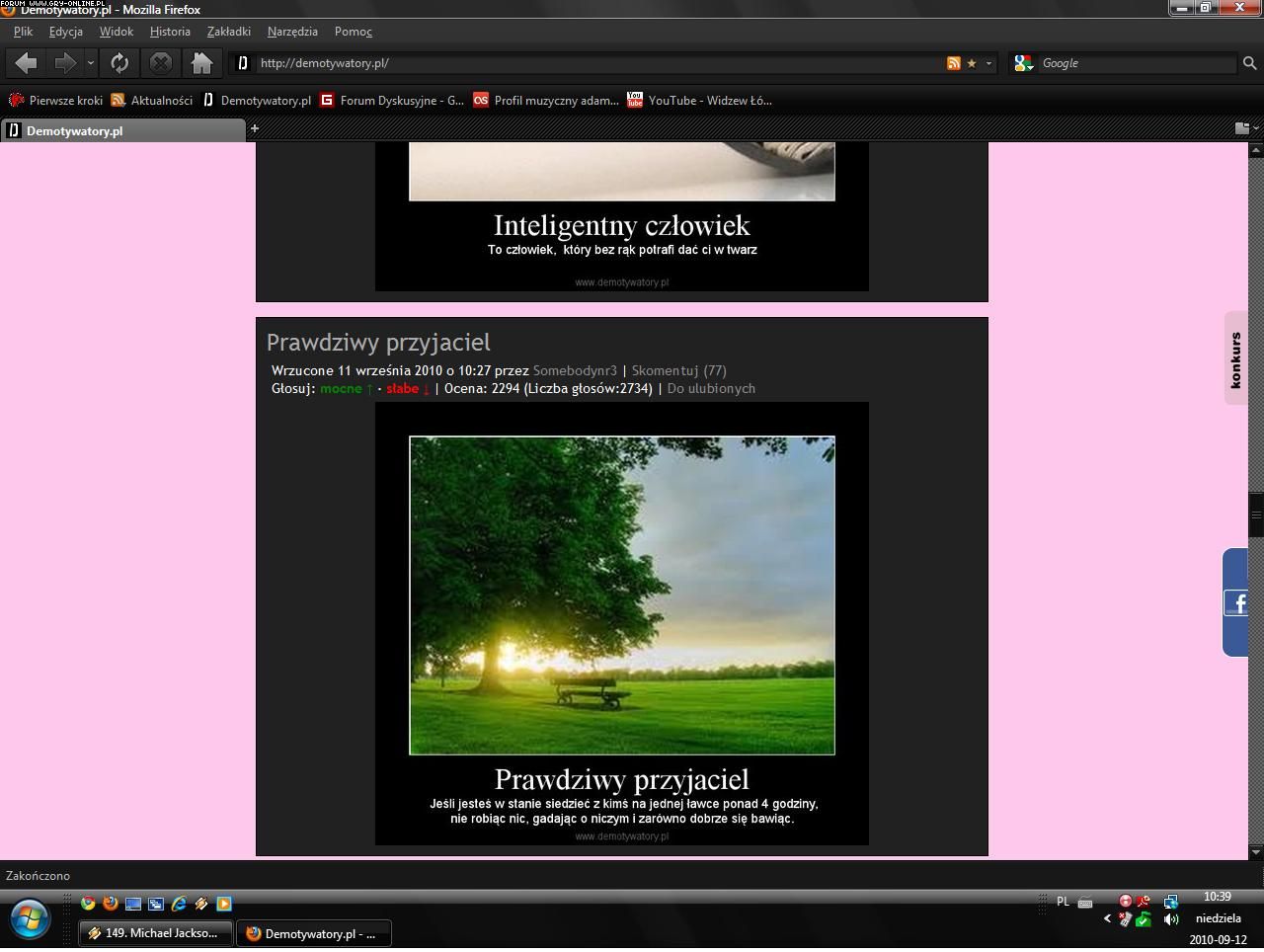Click the forward navigation arrow
Image resolution: width=1264 pixels, height=952 pixels.
(x=65, y=63)
